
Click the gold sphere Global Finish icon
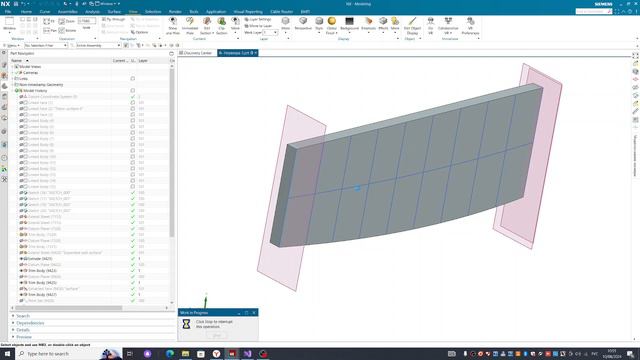pyautogui.click(x=331, y=21)
